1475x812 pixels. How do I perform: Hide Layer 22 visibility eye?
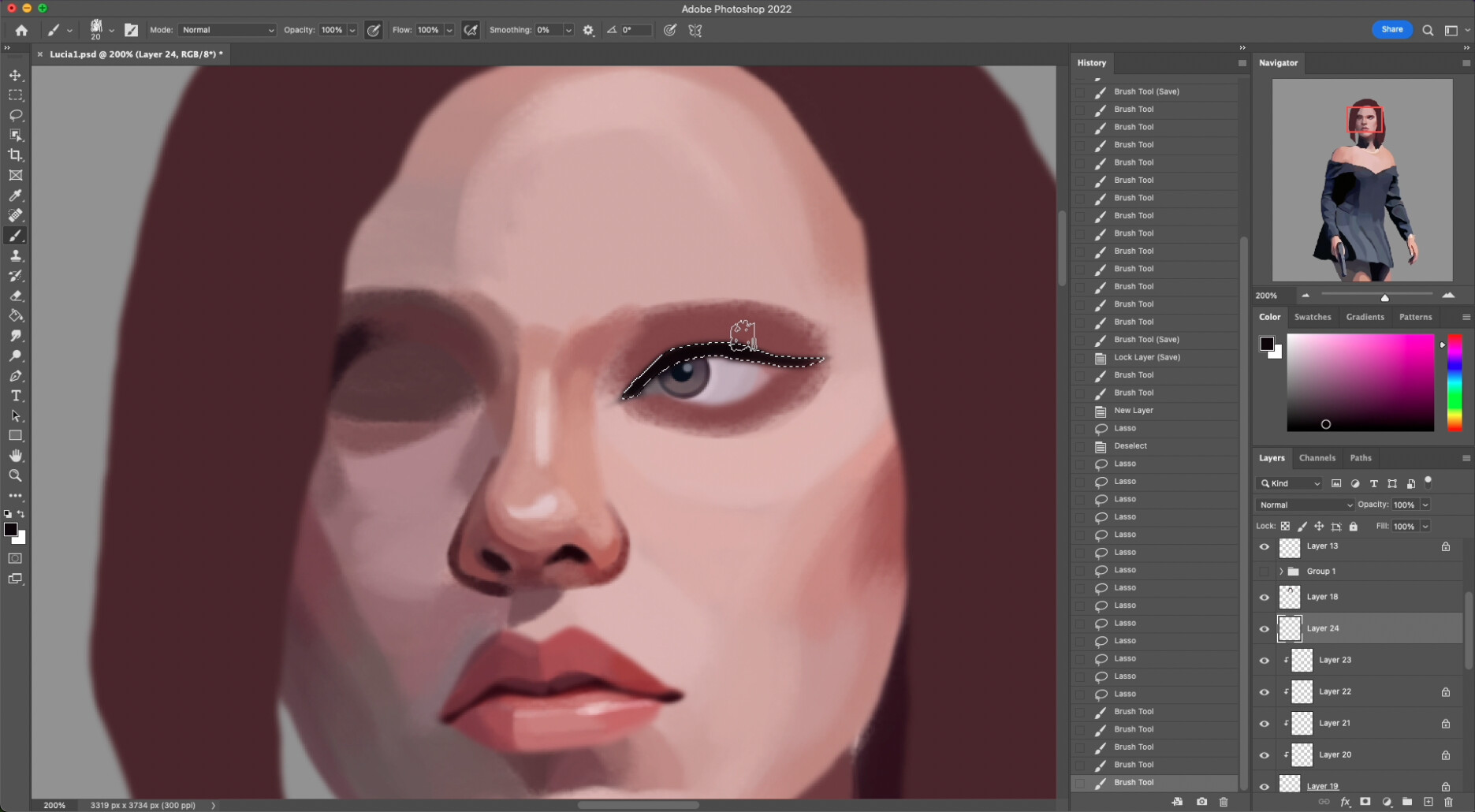click(x=1265, y=692)
